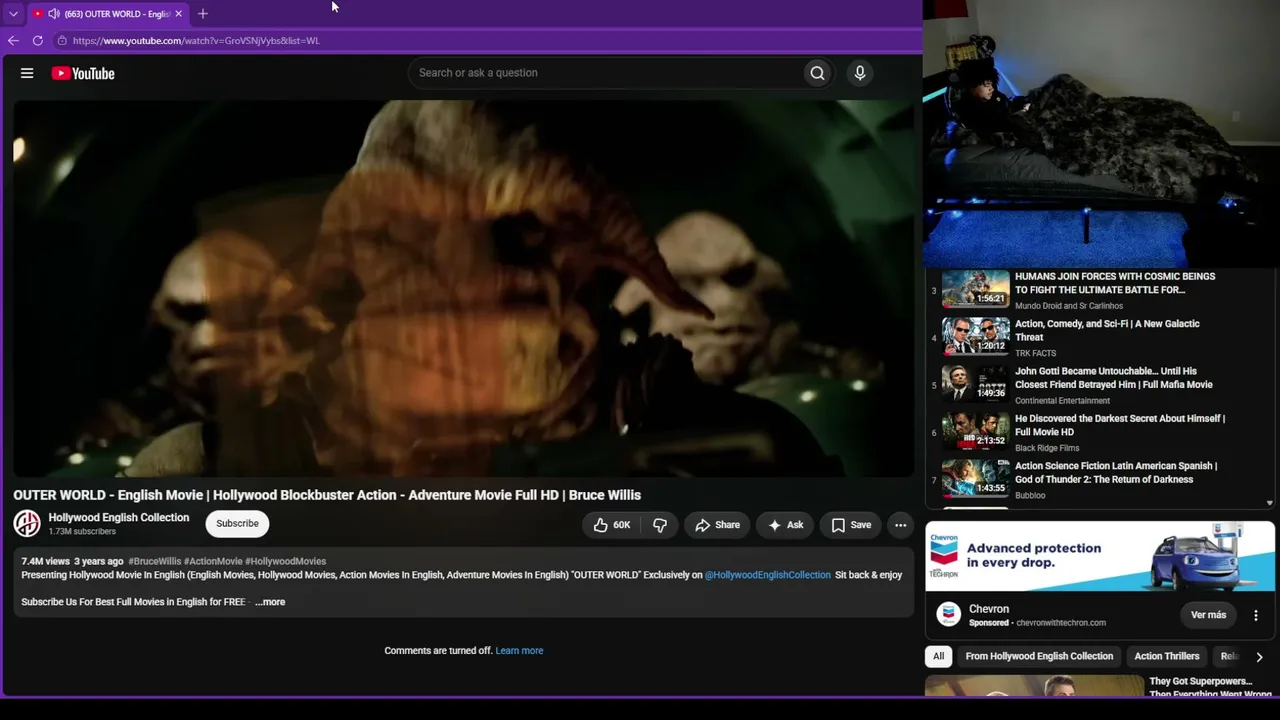This screenshot has width=1280, height=720.
Task: Click the playlist scroll down arrow
Action: click(1270, 504)
